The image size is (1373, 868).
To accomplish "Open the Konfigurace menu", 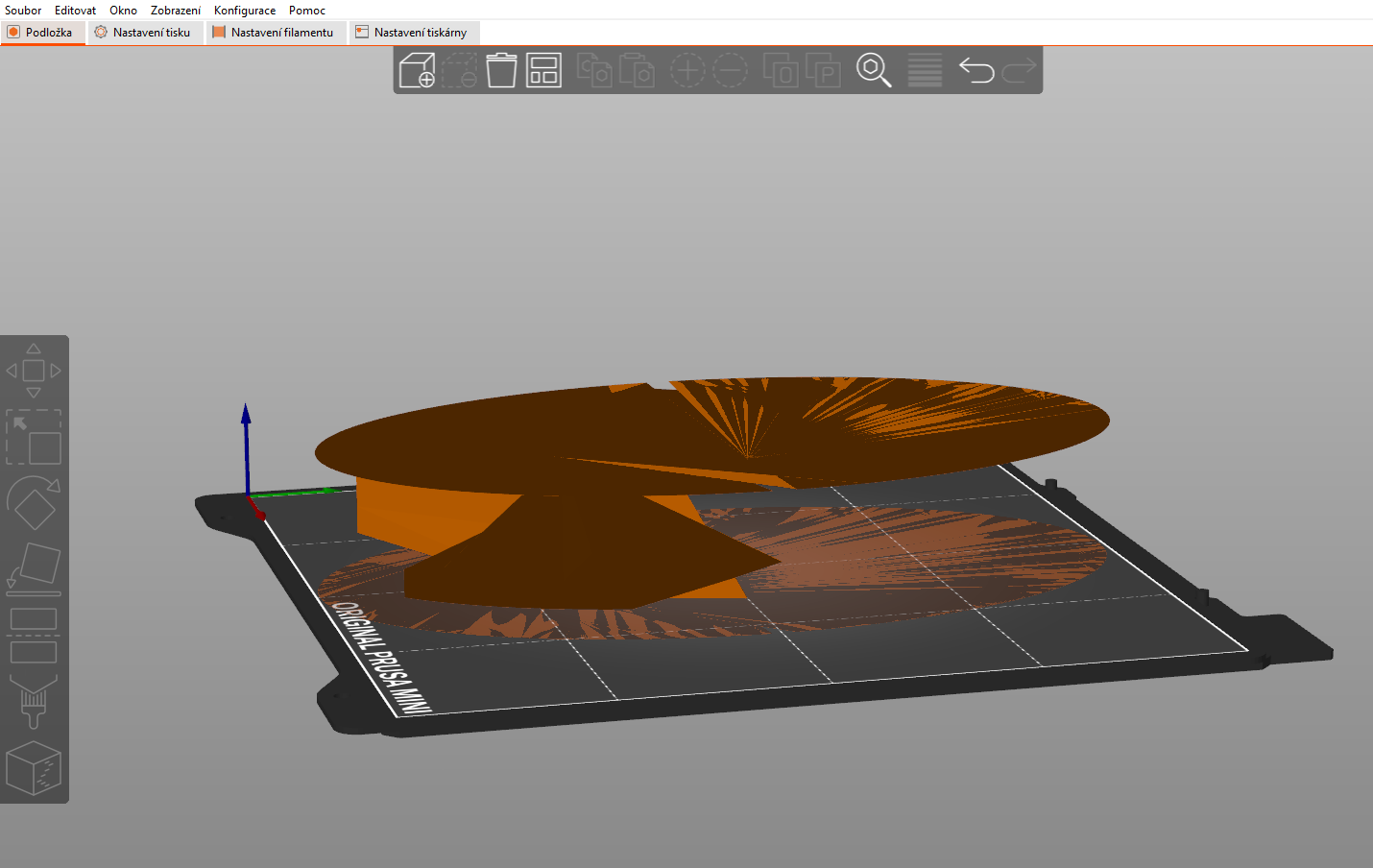I will [x=244, y=11].
